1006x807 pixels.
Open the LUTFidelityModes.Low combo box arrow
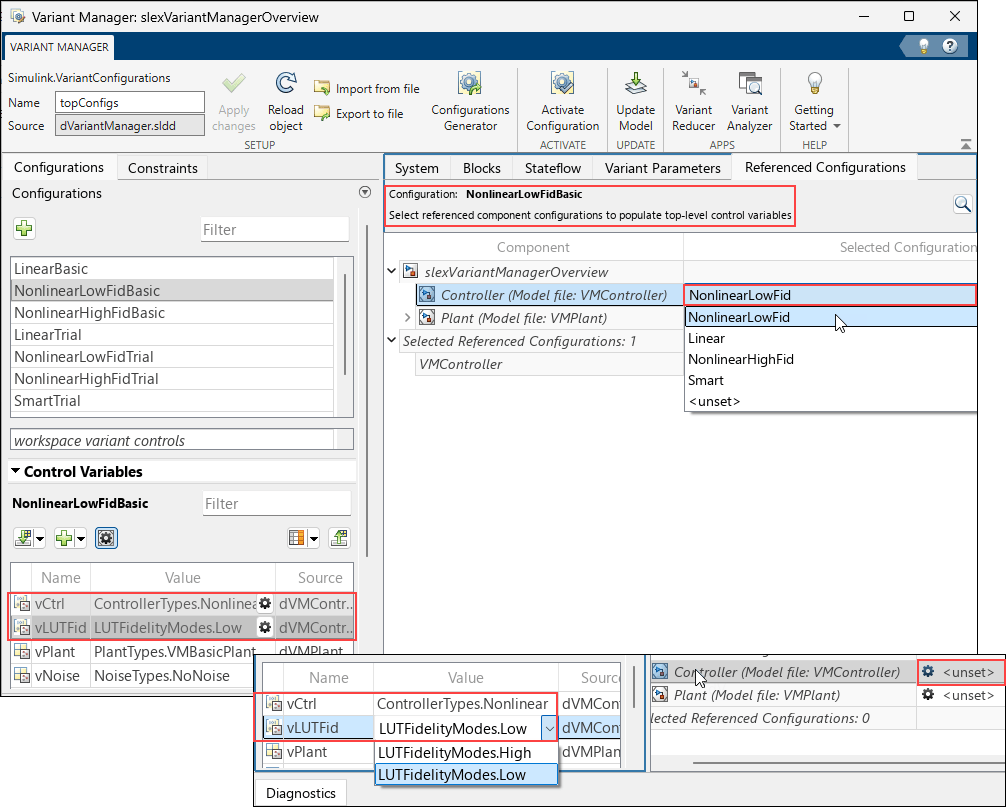tap(549, 729)
